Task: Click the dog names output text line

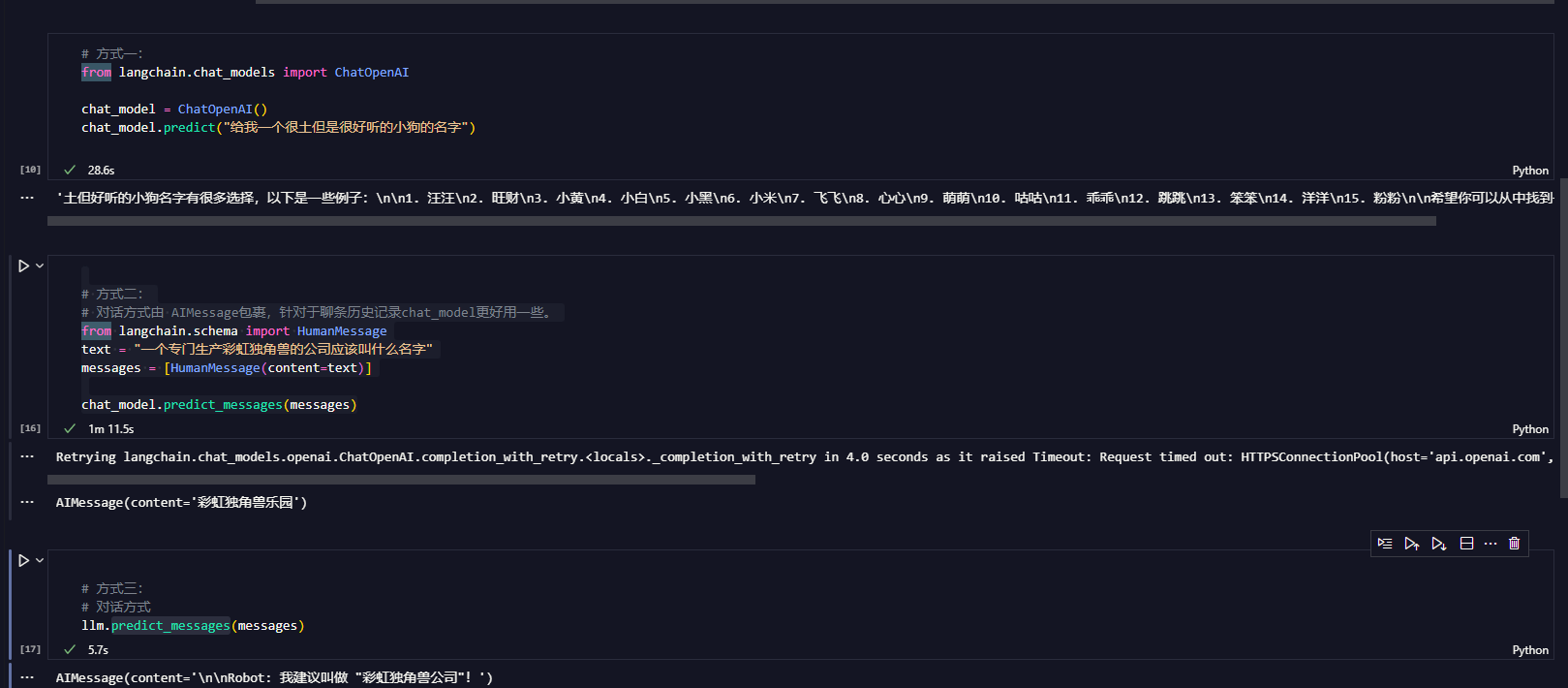Action: pyautogui.click(x=804, y=198)
